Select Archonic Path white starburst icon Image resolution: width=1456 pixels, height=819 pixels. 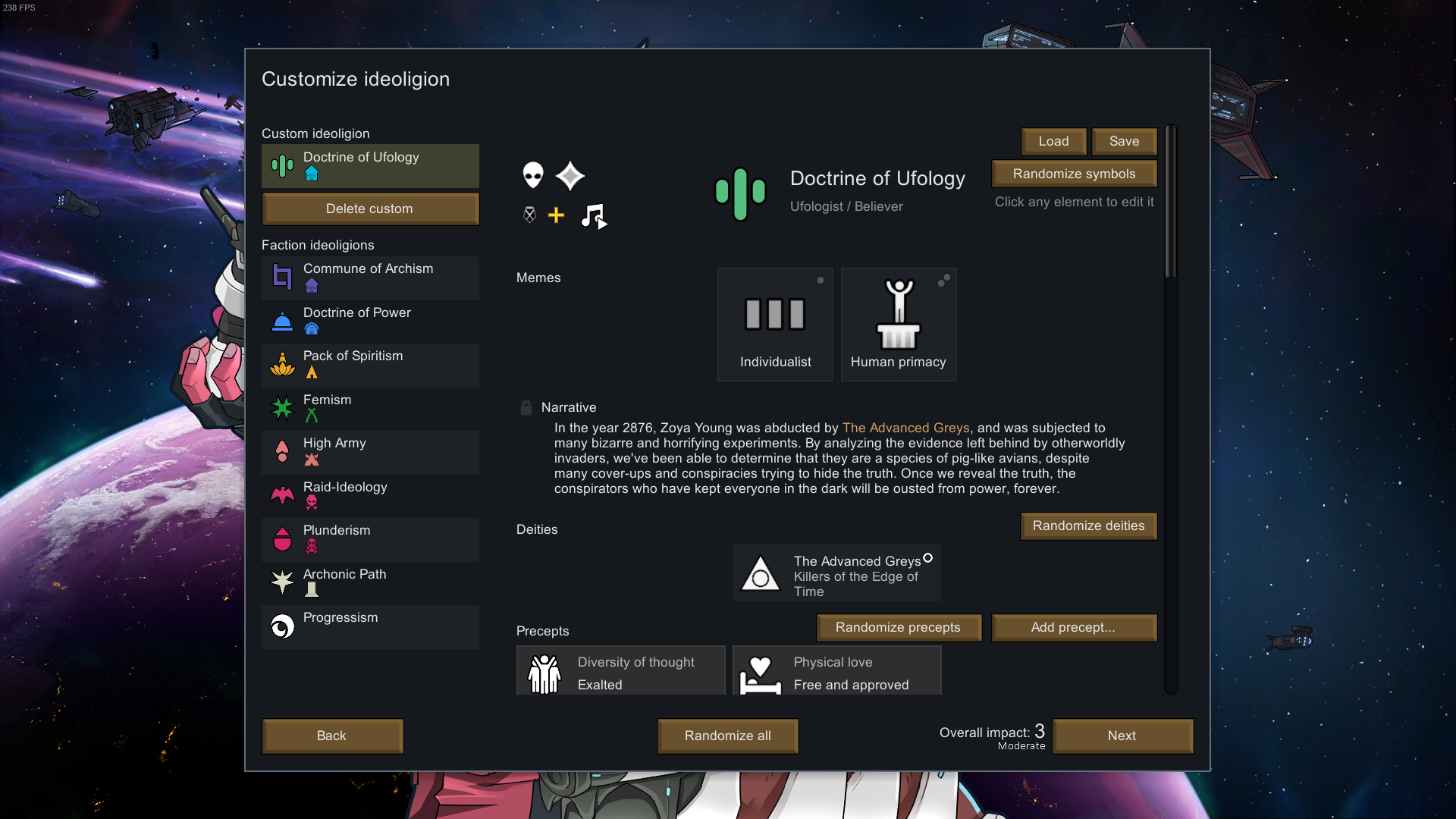point(282,582)
